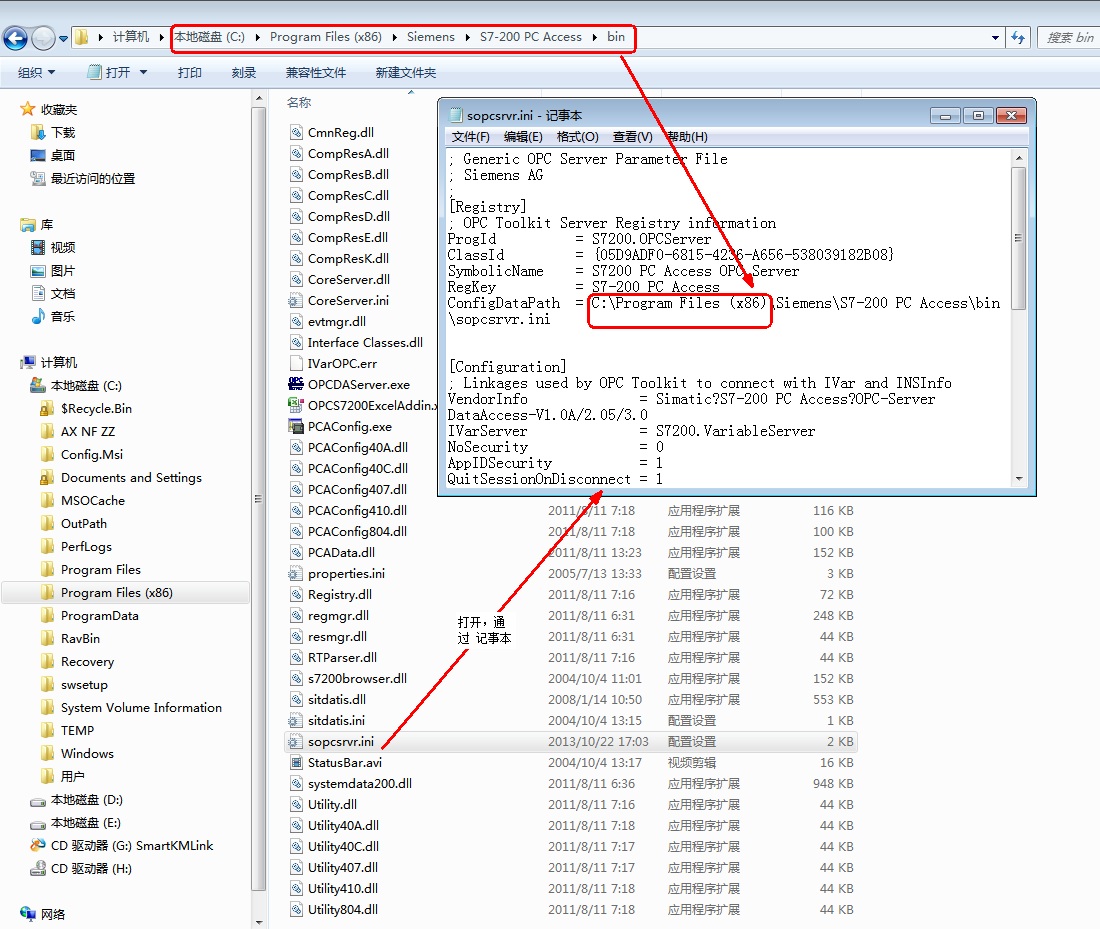Select the sitdatis.ini file icon
Screen dimensions: 1100x929
(x=295, y=720)
